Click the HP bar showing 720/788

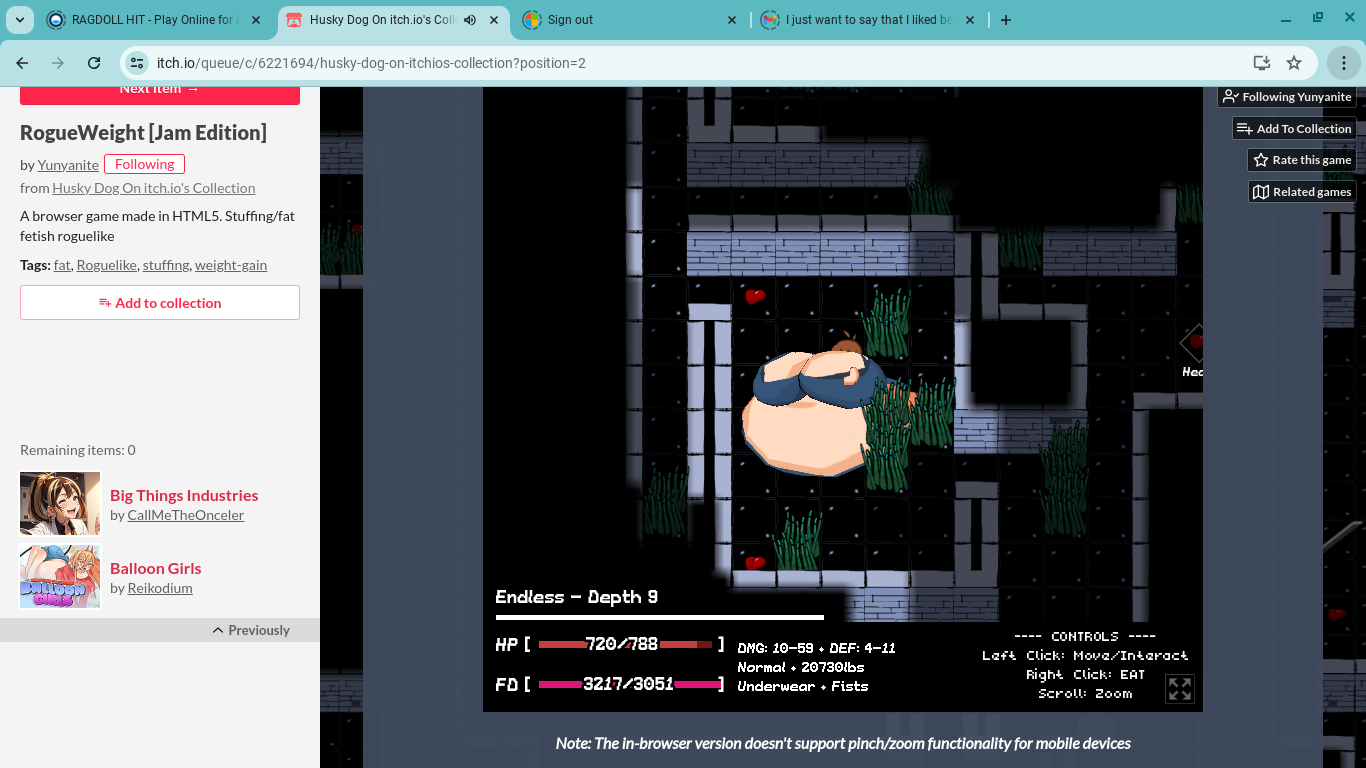[x=625, y=645]
